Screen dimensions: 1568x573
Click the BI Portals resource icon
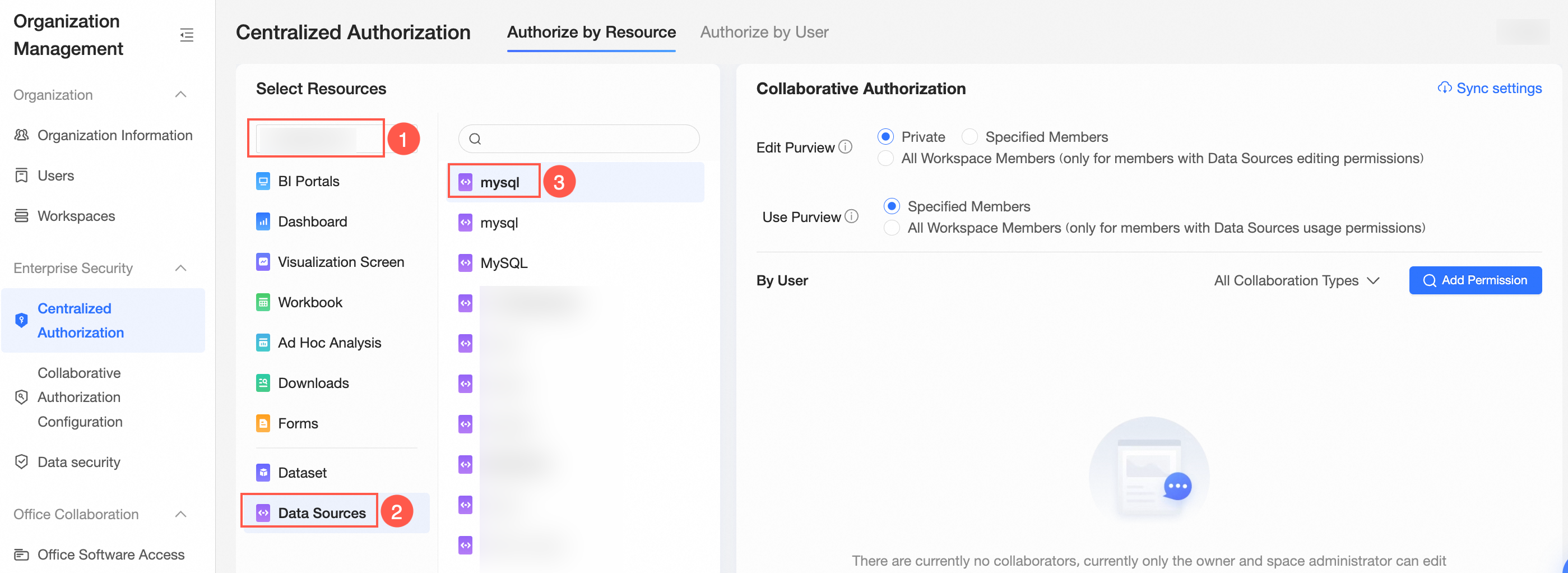(x=263, y=181)
